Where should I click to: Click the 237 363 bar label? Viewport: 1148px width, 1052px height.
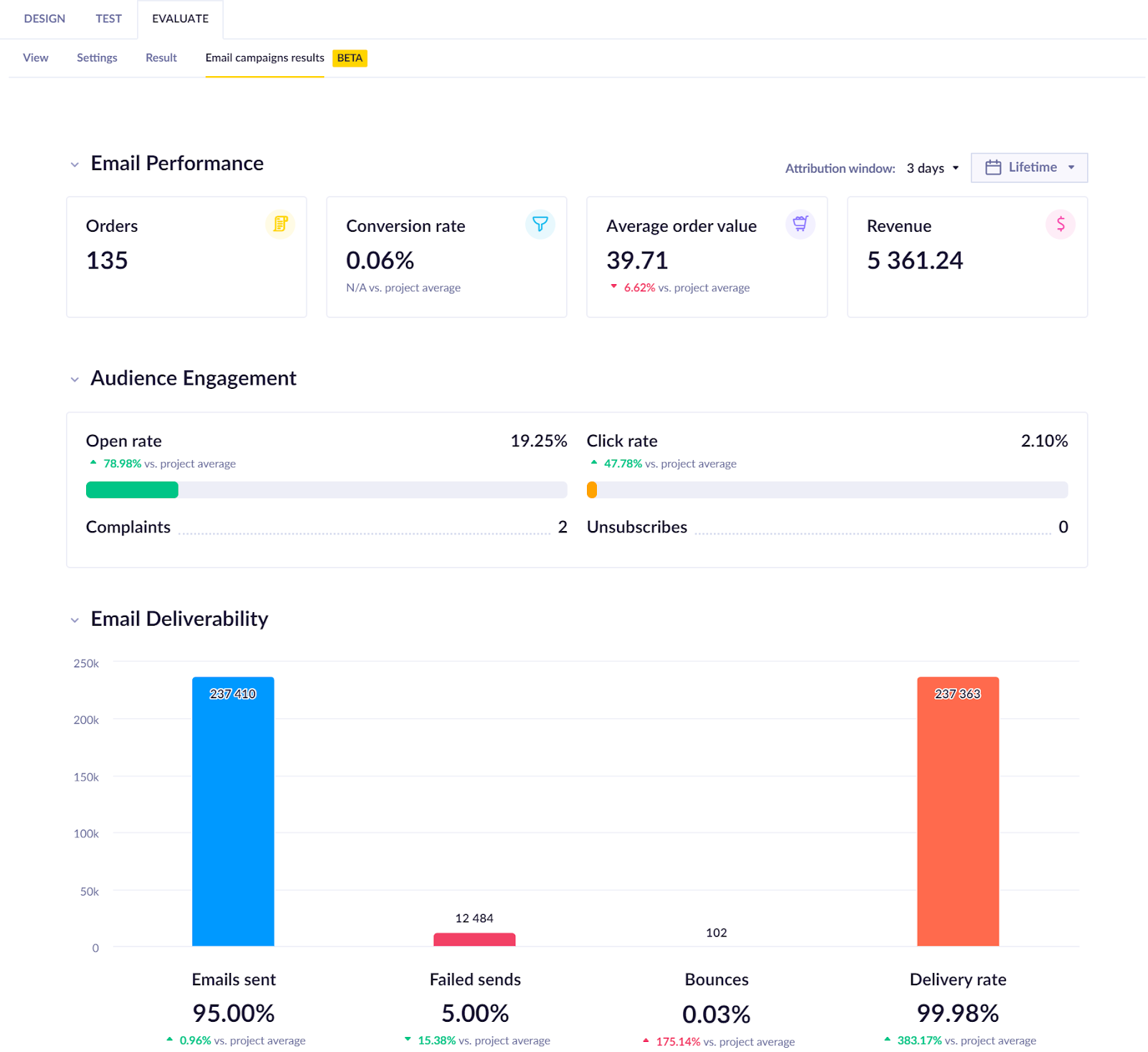click(958, 694)
